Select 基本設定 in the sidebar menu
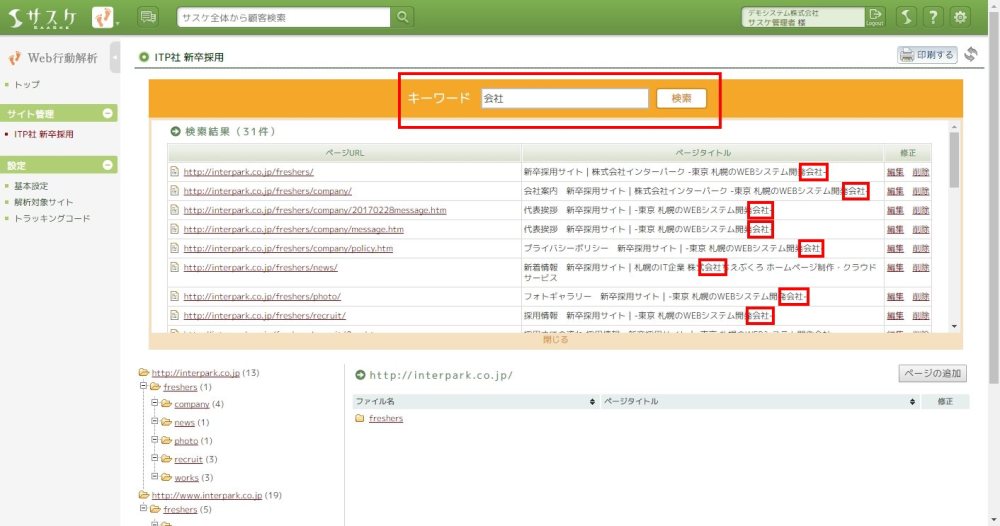Image resolution: width=1000 pixels, height=526 pixels. [x=30, y=186]
